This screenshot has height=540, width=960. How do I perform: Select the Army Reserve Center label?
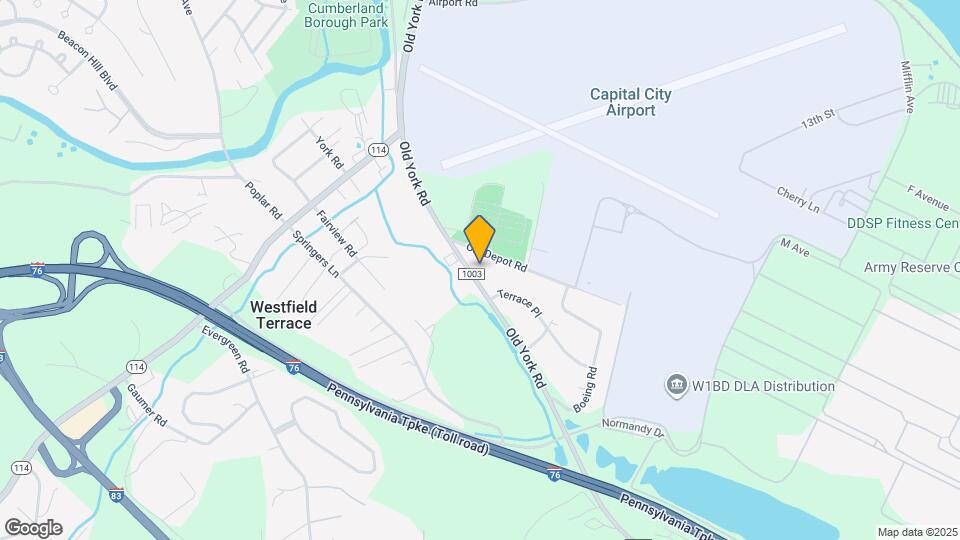point(912,268)
